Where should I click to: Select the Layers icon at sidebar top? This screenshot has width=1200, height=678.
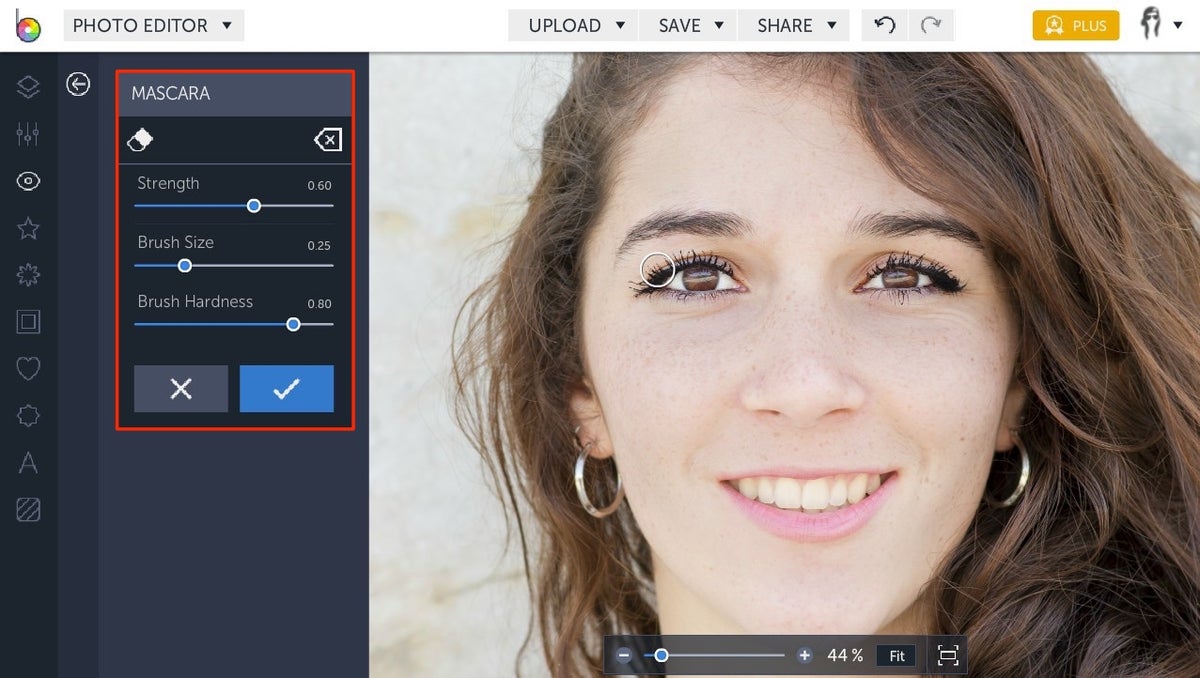coord(28,86)
